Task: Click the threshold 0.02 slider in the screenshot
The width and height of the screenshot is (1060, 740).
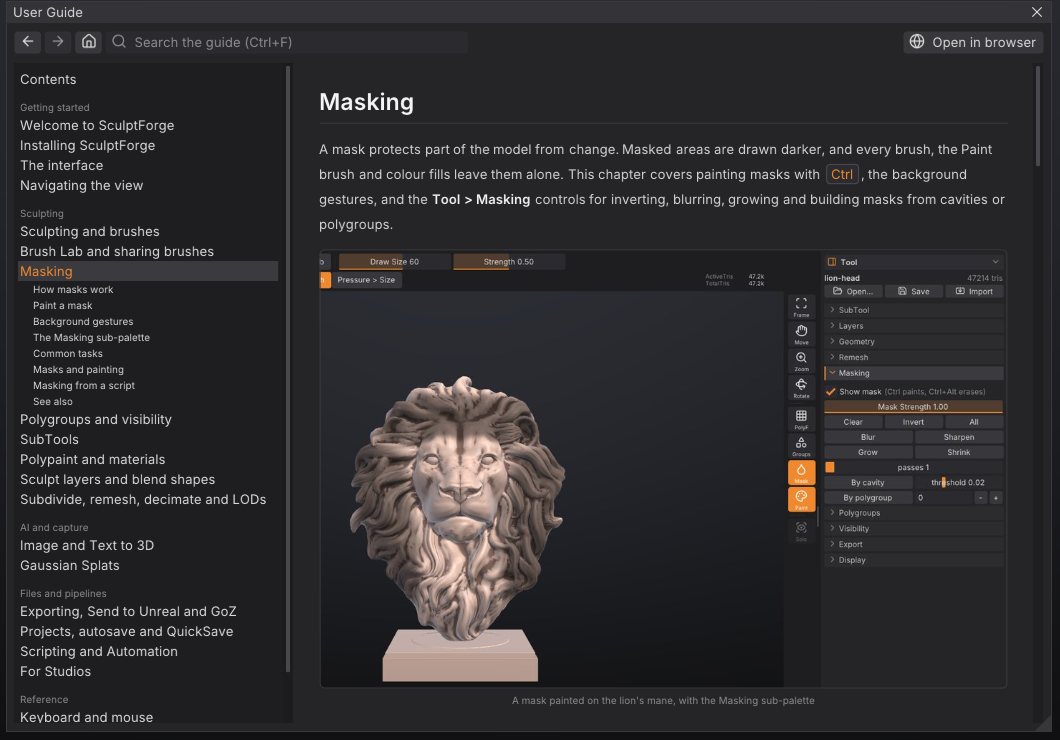Action: [959, 483]
